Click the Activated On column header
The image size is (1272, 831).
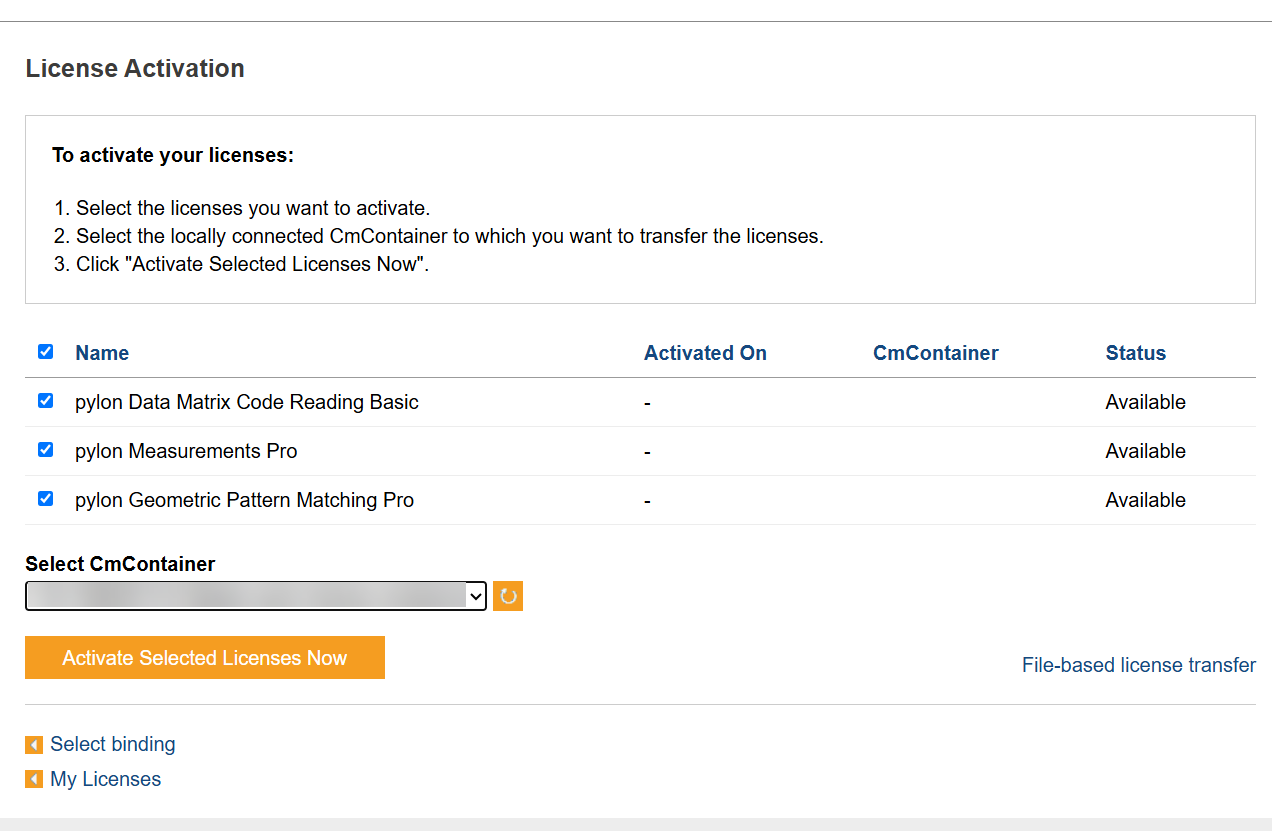coord(705,353)
